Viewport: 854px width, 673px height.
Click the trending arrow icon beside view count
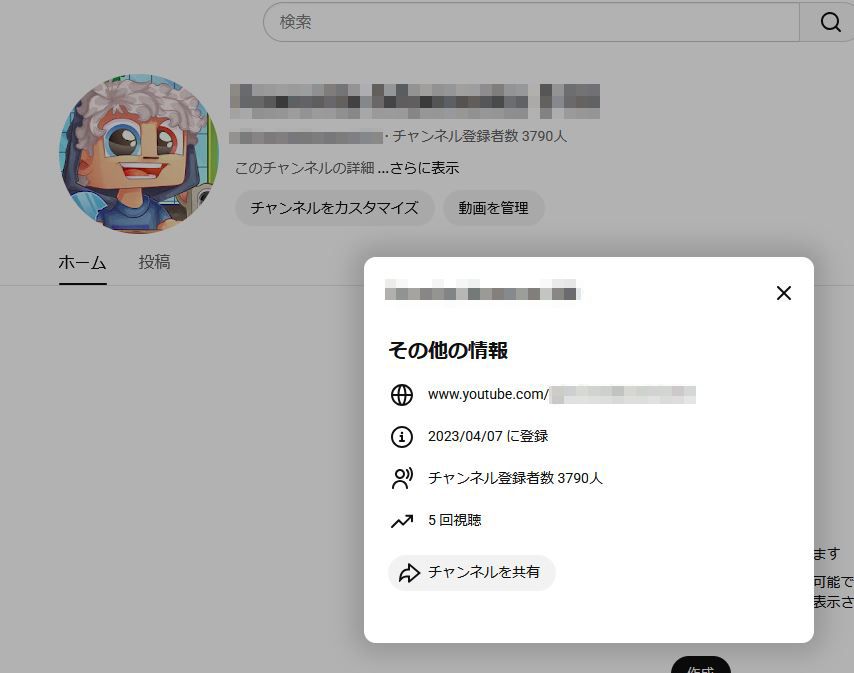click(x=402, y=521)
